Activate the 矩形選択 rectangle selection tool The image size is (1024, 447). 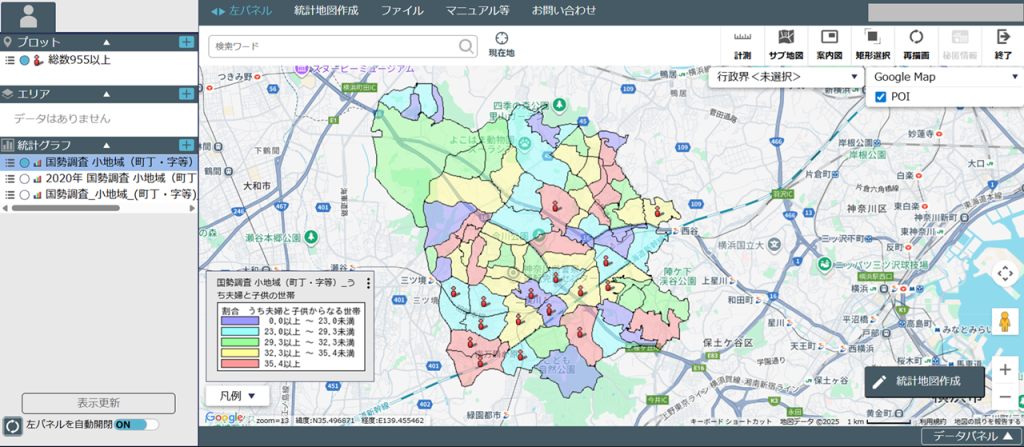pyautogui.click(x=871, y=43)
